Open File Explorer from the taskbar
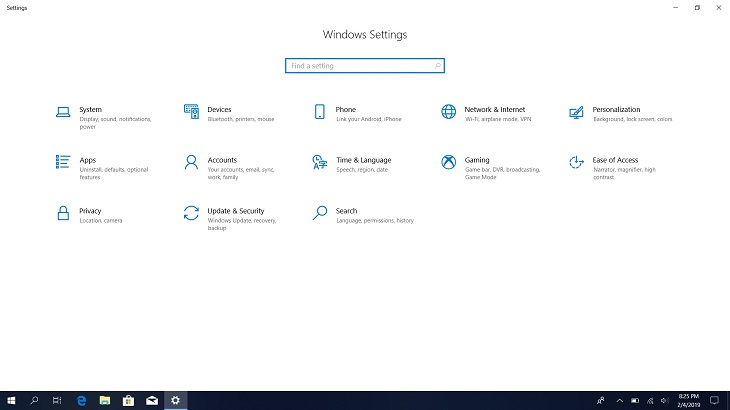Screen dimensions: 730x410 click(x=105, y=400)
